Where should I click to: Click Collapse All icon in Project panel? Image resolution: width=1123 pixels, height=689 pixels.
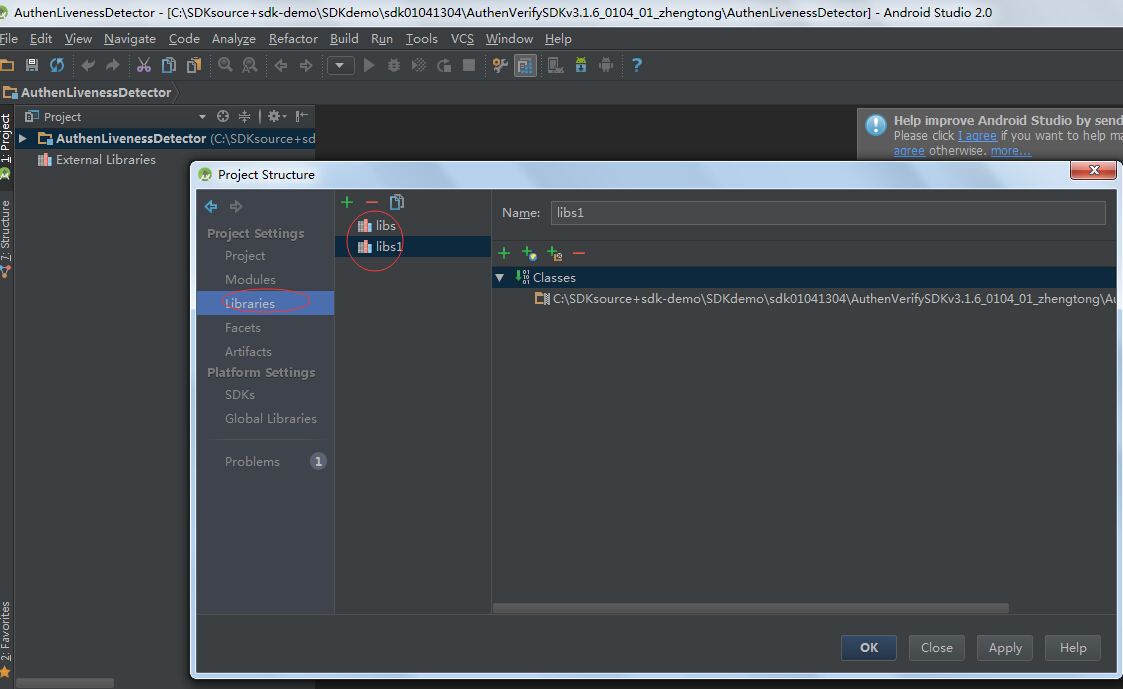pyautogui.click(x=244, y=116)
